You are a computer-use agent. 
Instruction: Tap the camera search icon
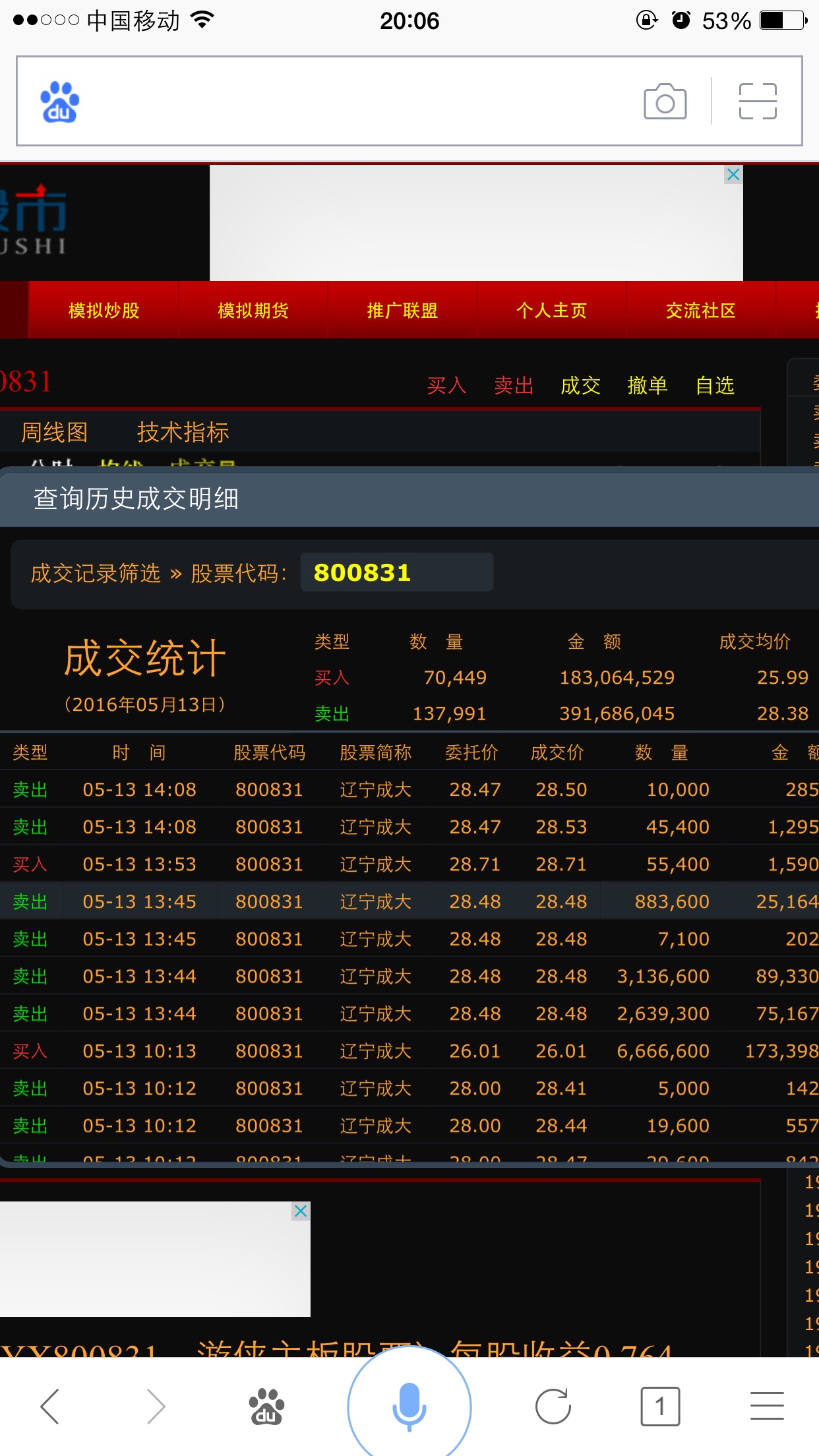pyautogui.click(x=665, y=102)
